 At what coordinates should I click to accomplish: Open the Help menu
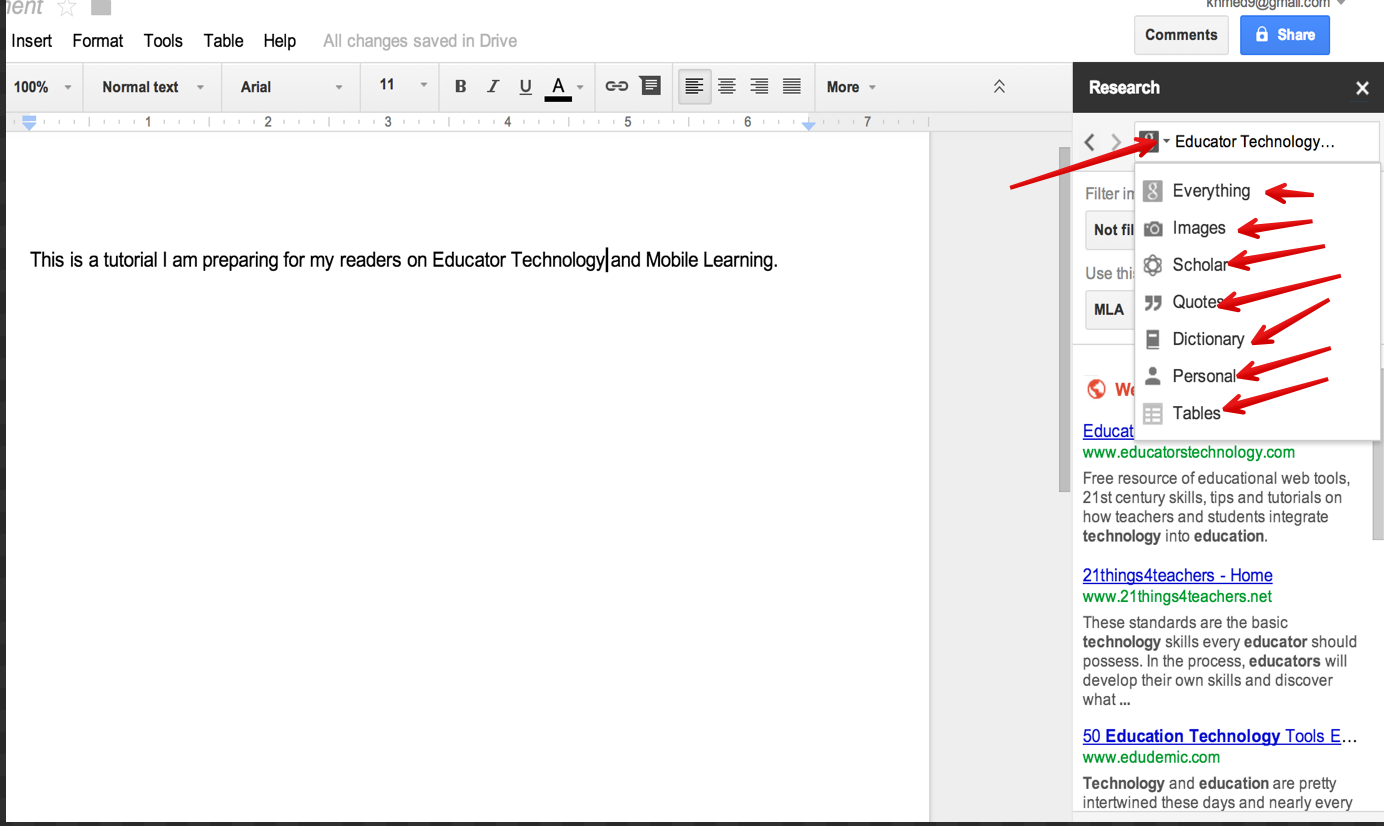pos(280,41)
